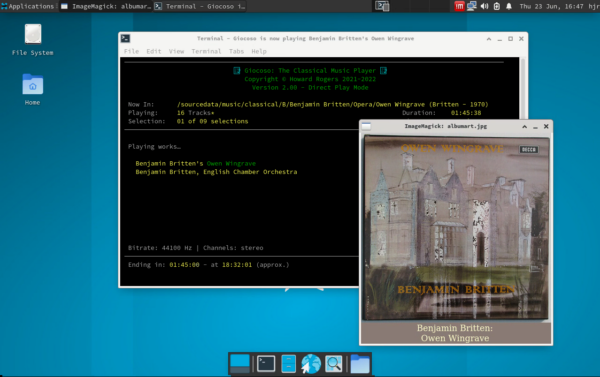The width and height of the screenshot is (600, 377).
Task: Close the Terminal window
Action: 521,39
